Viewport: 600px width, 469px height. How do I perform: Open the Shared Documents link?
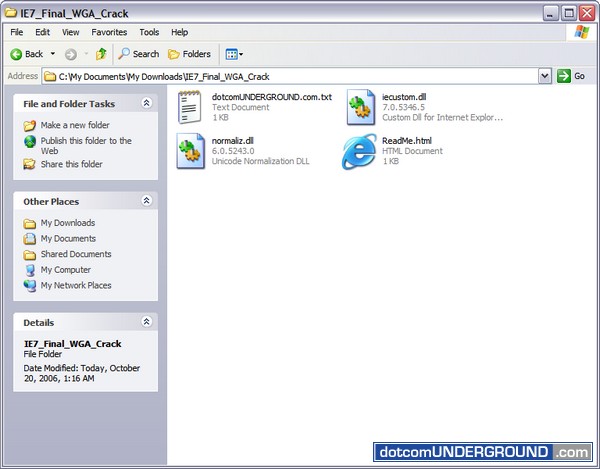point(76,254)
